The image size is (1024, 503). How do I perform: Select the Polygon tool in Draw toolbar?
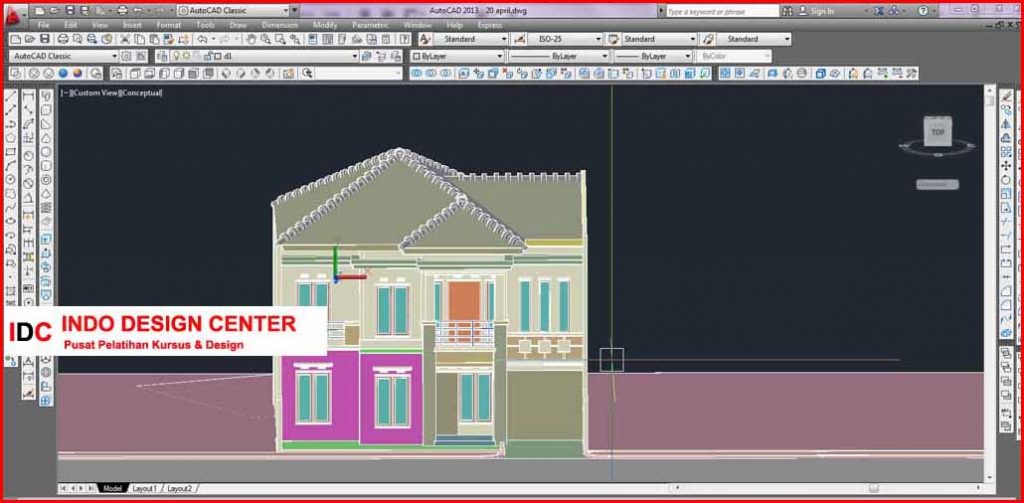10,138
